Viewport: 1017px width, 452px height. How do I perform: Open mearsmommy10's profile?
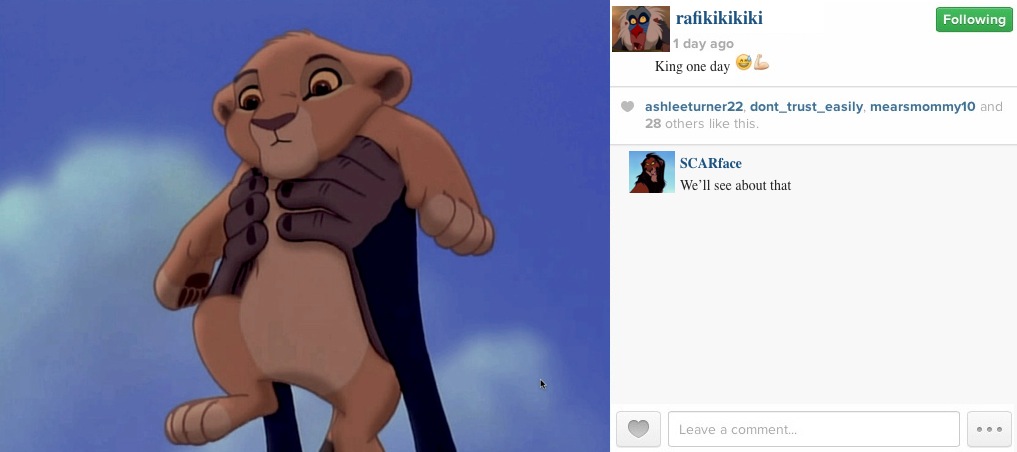tap(922, 107)
